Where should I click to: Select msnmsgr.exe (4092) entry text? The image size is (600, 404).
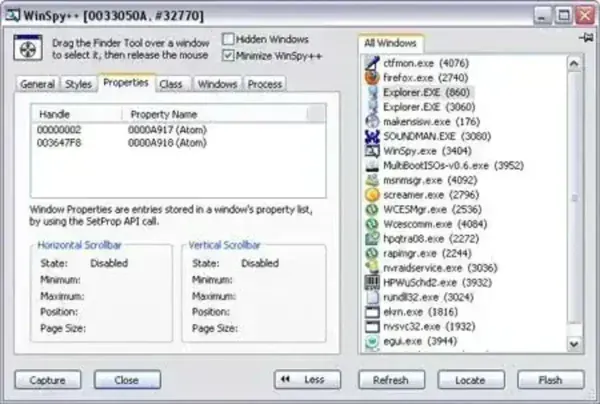pyautogui.click(x=430, y=180)
